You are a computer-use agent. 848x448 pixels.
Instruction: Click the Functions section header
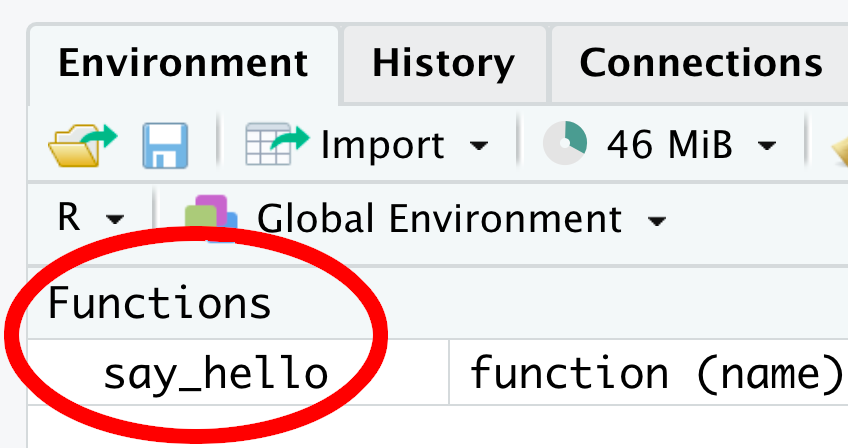(x=160, y=303)
